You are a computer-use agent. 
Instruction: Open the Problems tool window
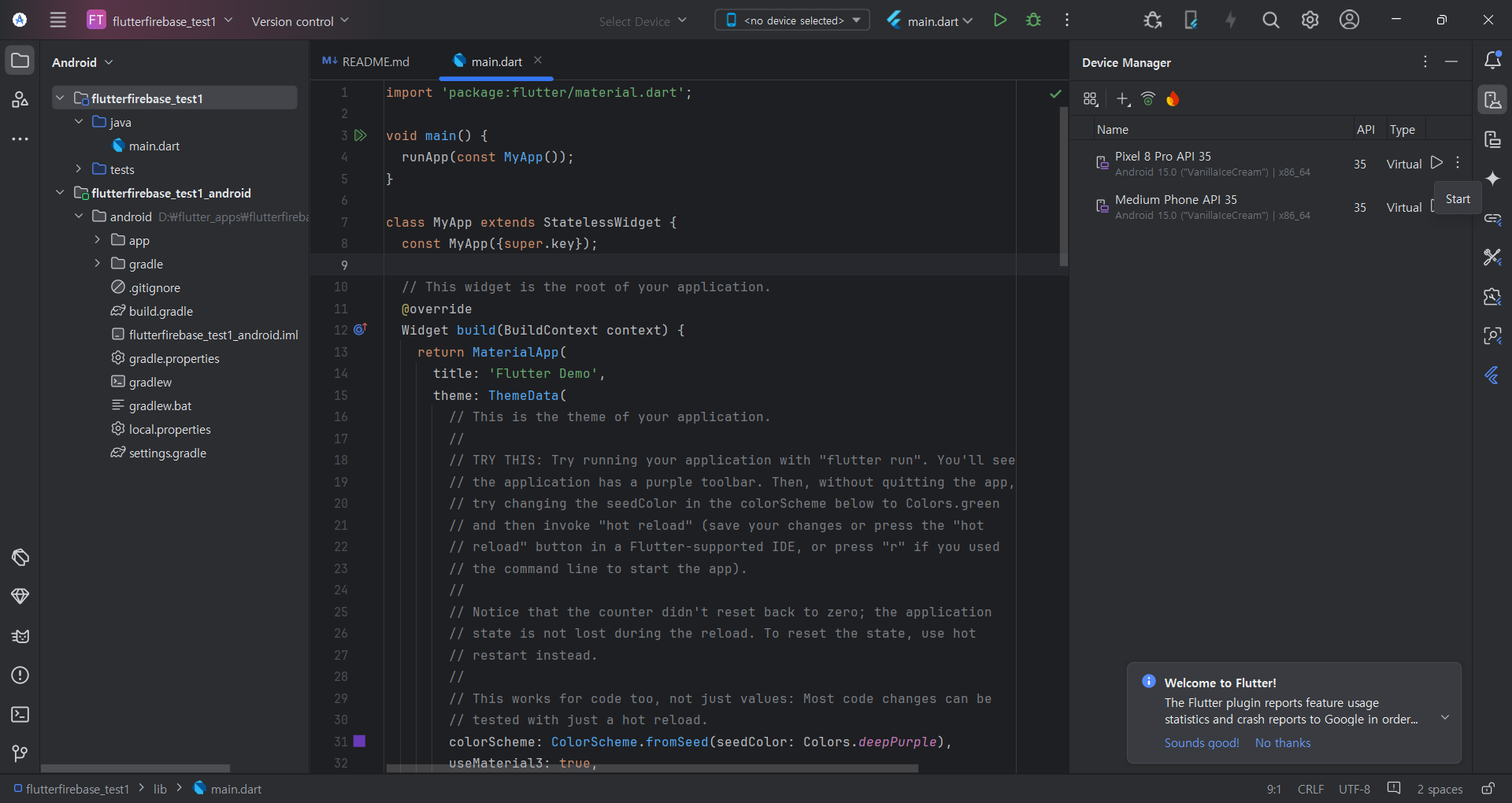pos(20,675)
